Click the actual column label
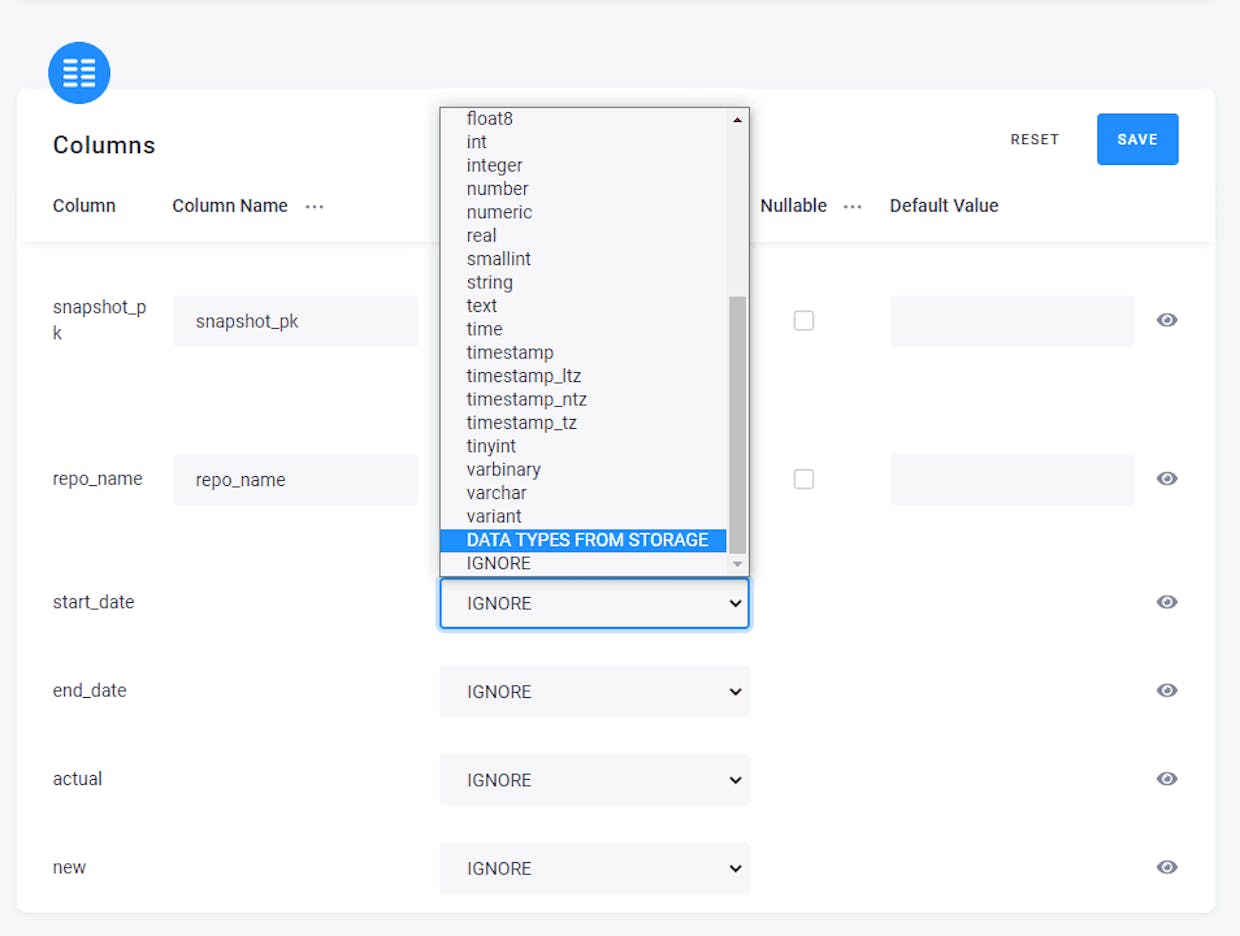1240x936 pixels. tap(77, 779)
